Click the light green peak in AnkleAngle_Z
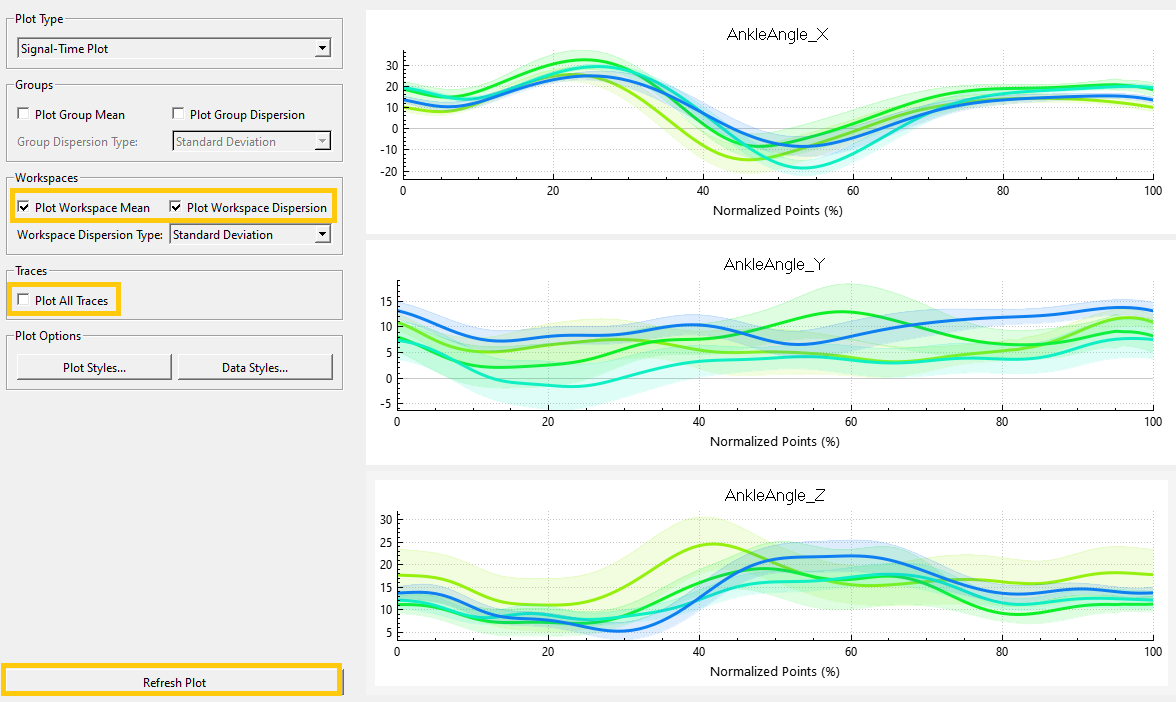 point(712,544)
